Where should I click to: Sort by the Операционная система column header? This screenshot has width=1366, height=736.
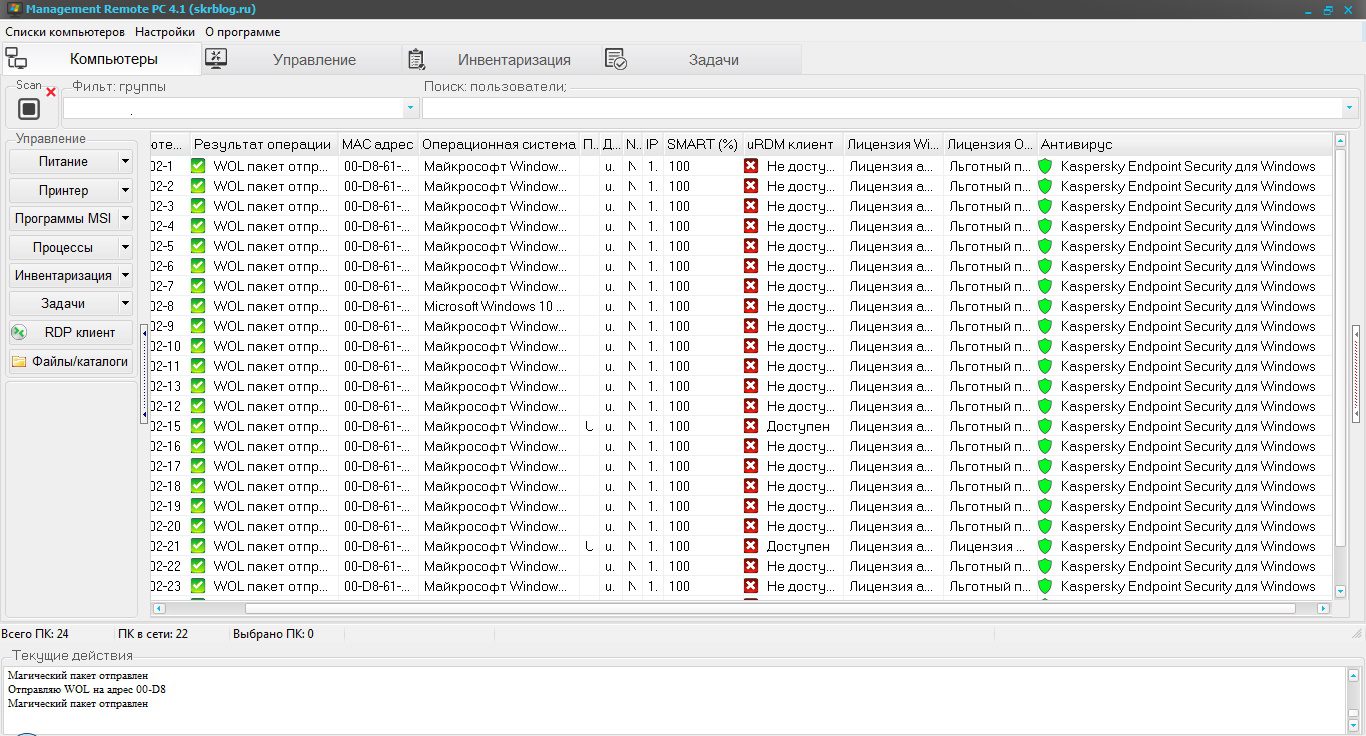pyautogui.click(x=499, y=144)
